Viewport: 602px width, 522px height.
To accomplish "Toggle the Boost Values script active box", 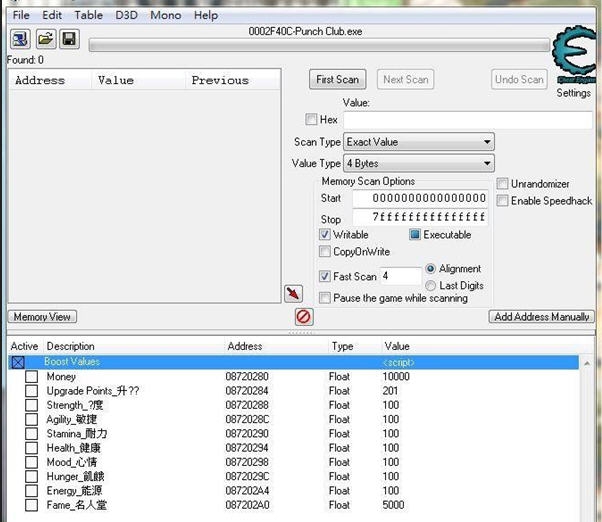I will [x=17, y=362].
